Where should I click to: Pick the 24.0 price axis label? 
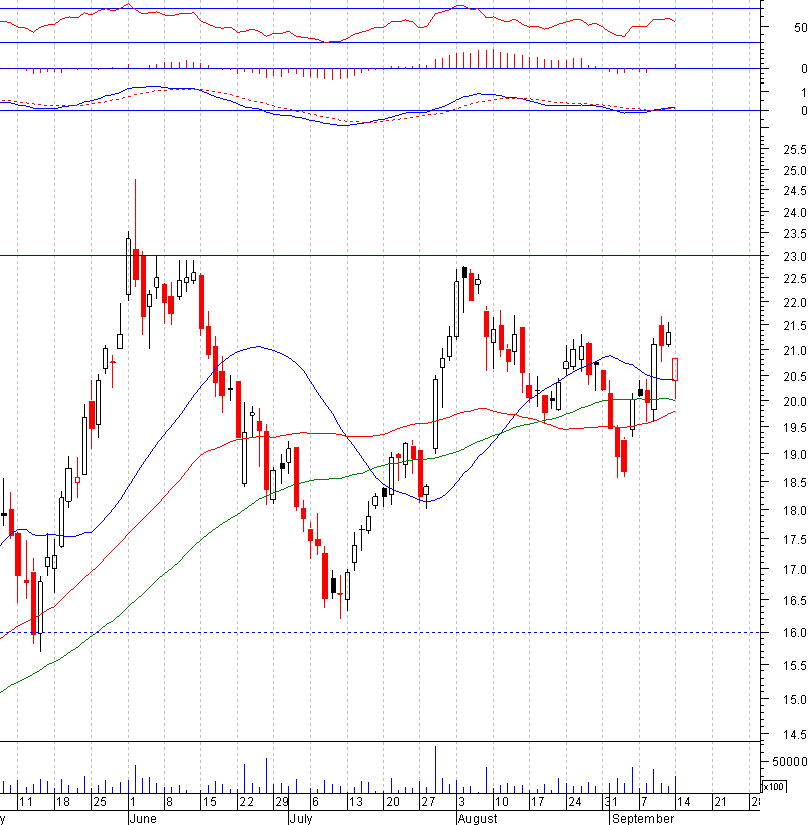(795, 213)
